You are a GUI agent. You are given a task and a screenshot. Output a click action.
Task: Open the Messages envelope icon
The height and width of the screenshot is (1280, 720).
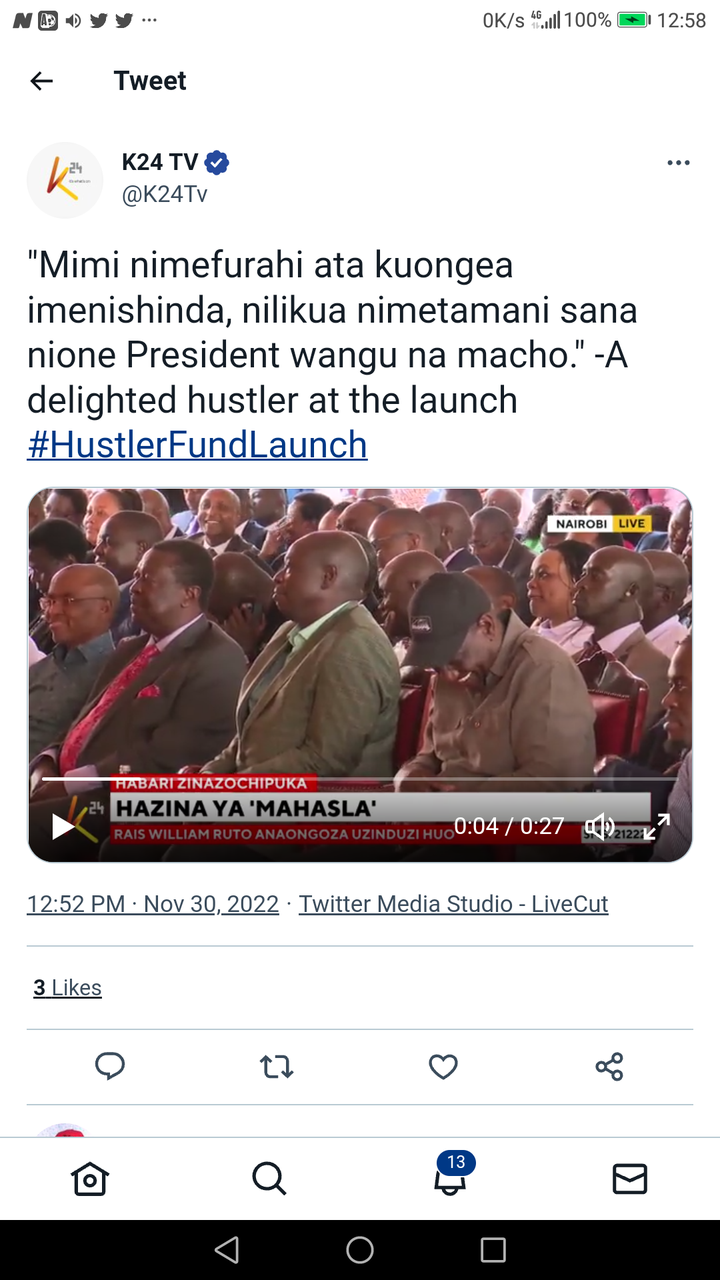630,1180
